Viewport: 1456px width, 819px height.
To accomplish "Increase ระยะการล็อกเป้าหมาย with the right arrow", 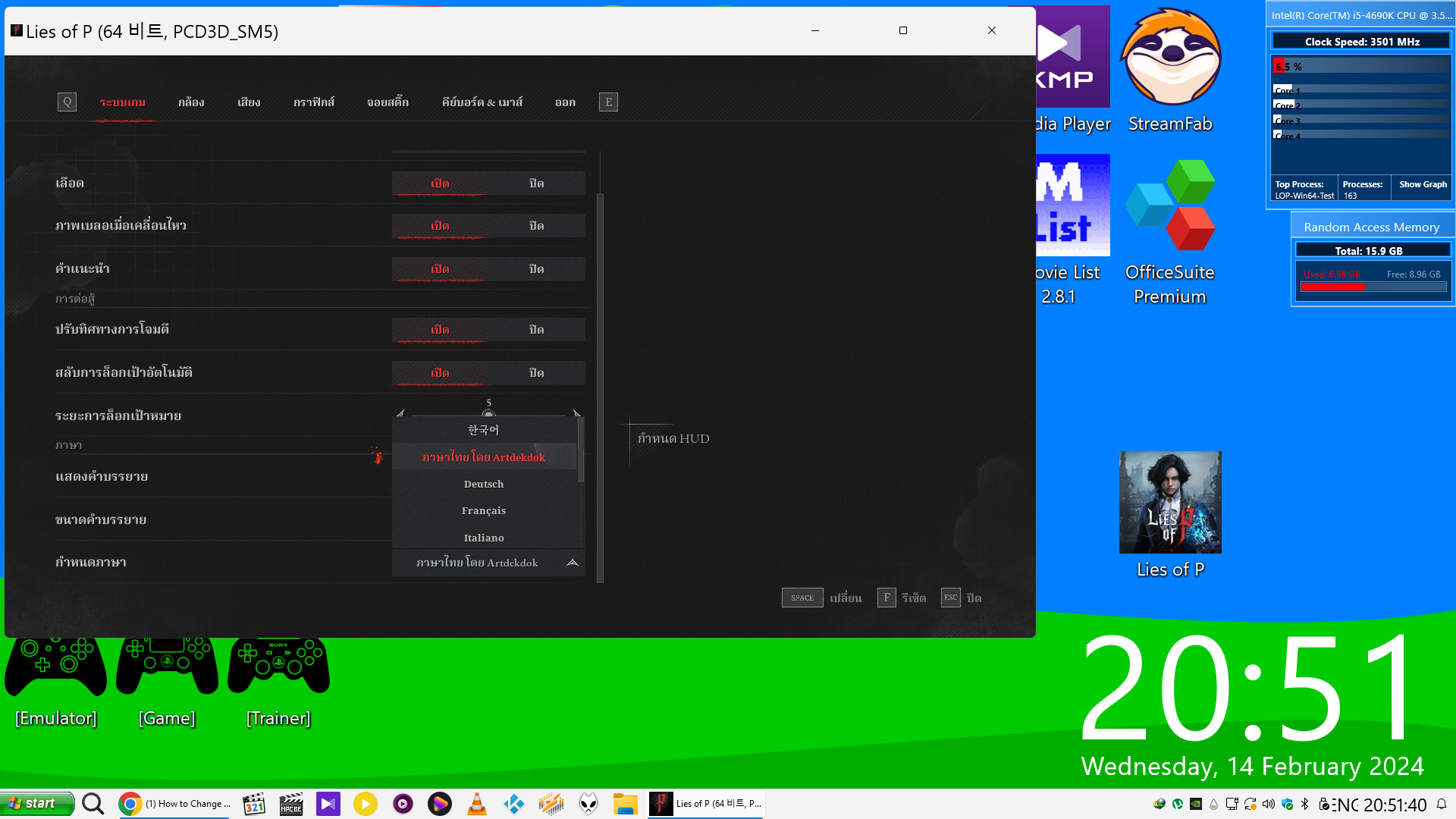I will 577,413.
